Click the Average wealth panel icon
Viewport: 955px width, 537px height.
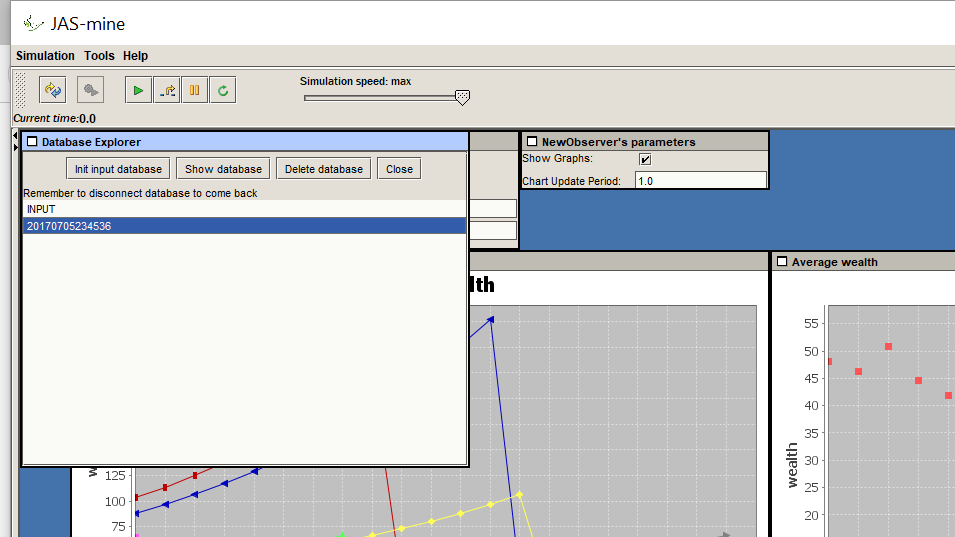click(x=782, y=262)
